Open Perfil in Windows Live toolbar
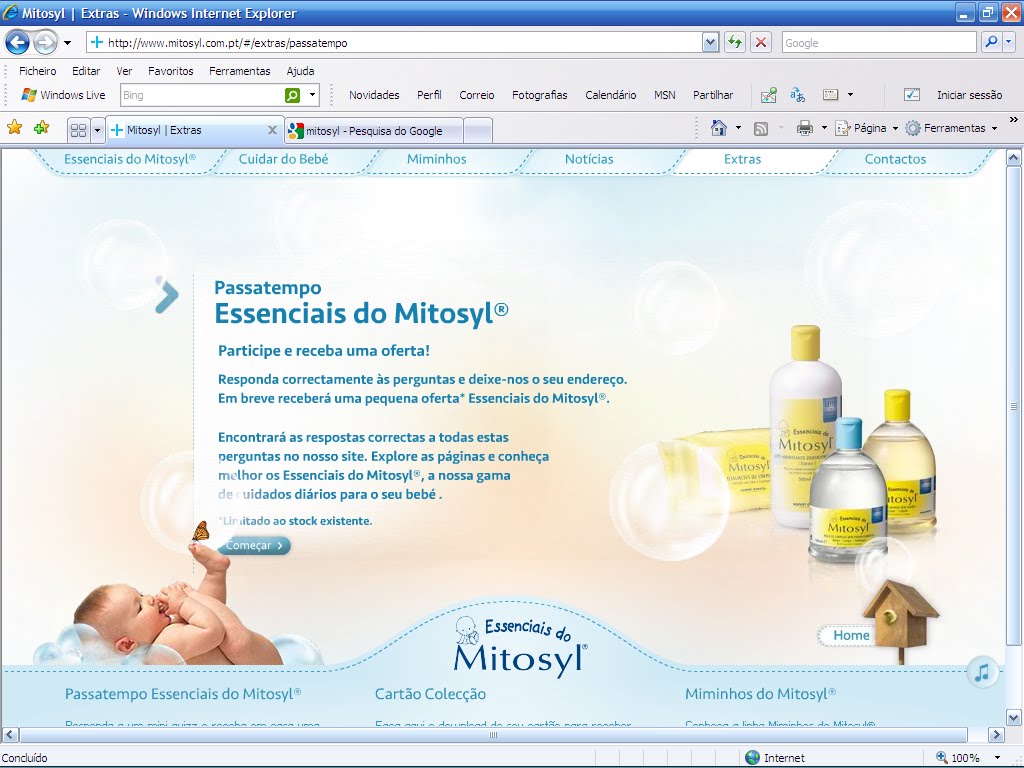1024x768 pixels. coord(429,95)
